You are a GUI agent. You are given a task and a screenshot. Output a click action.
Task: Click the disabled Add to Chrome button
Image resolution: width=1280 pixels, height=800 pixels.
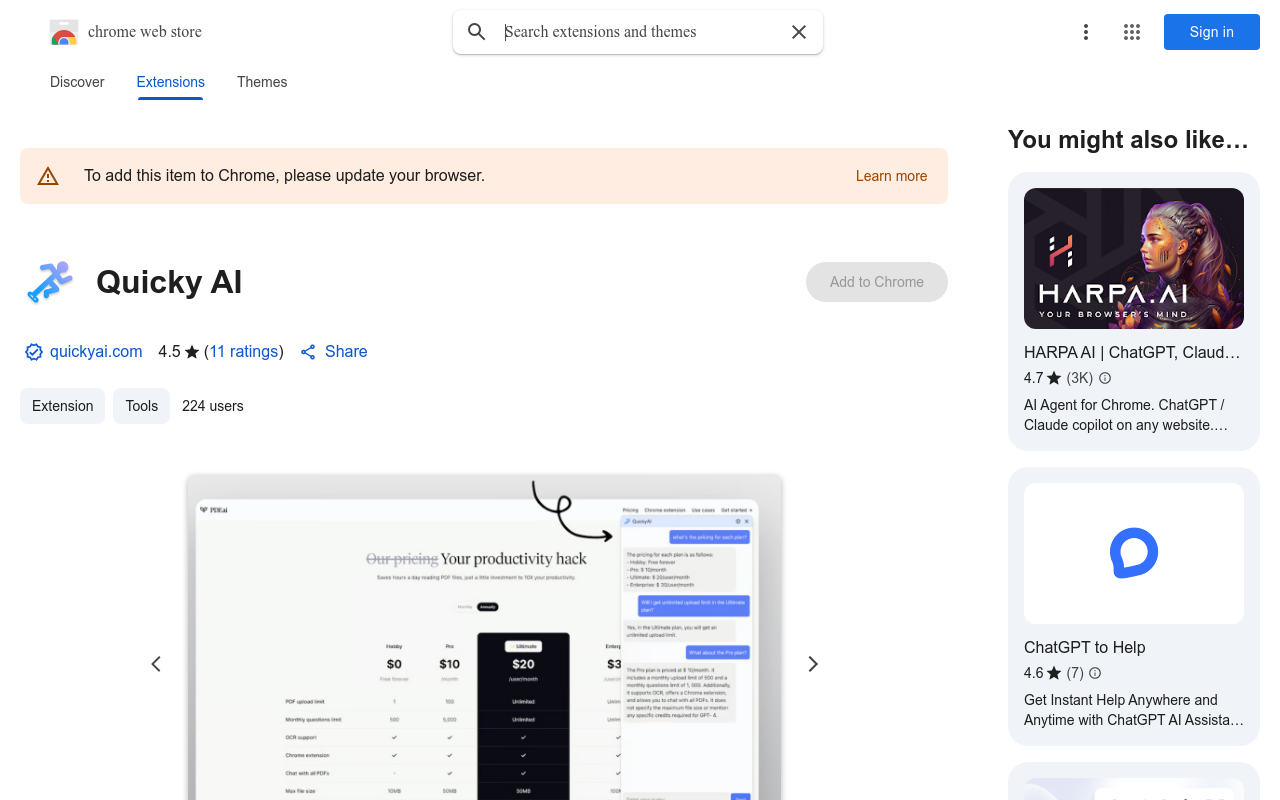coord(877,282)
